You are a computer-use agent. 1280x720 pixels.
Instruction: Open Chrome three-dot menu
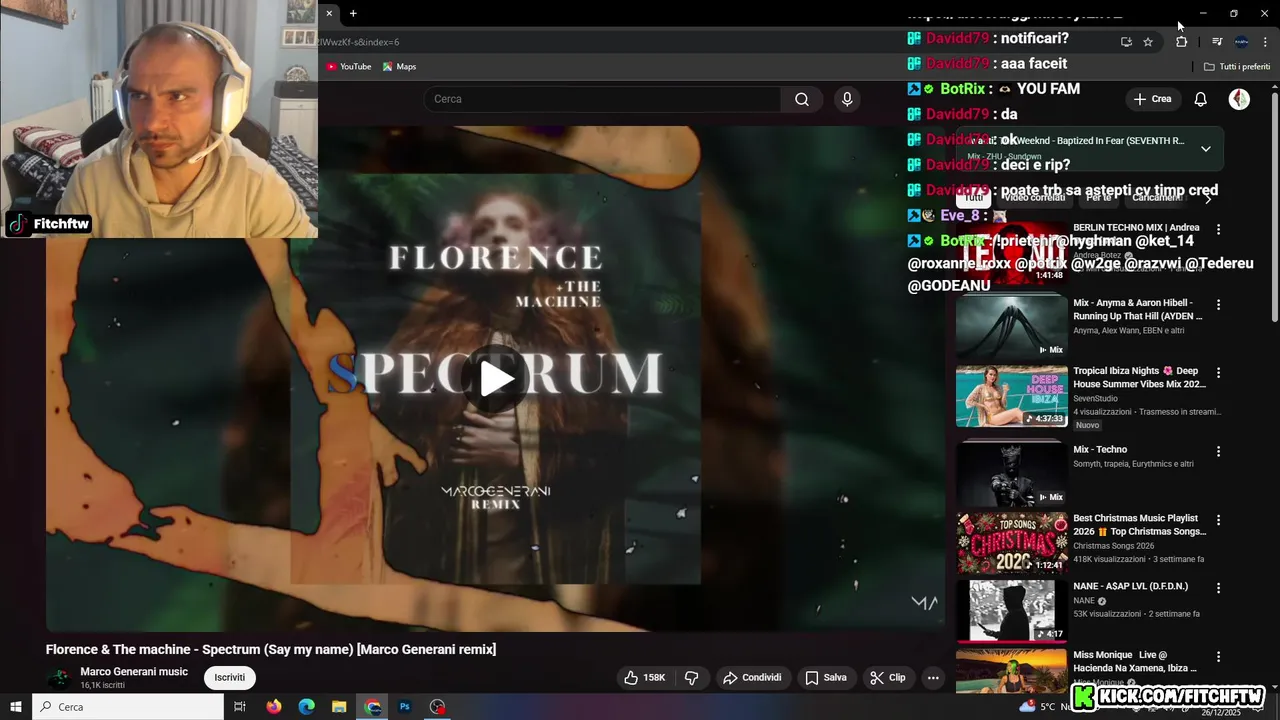[1265, 42]
